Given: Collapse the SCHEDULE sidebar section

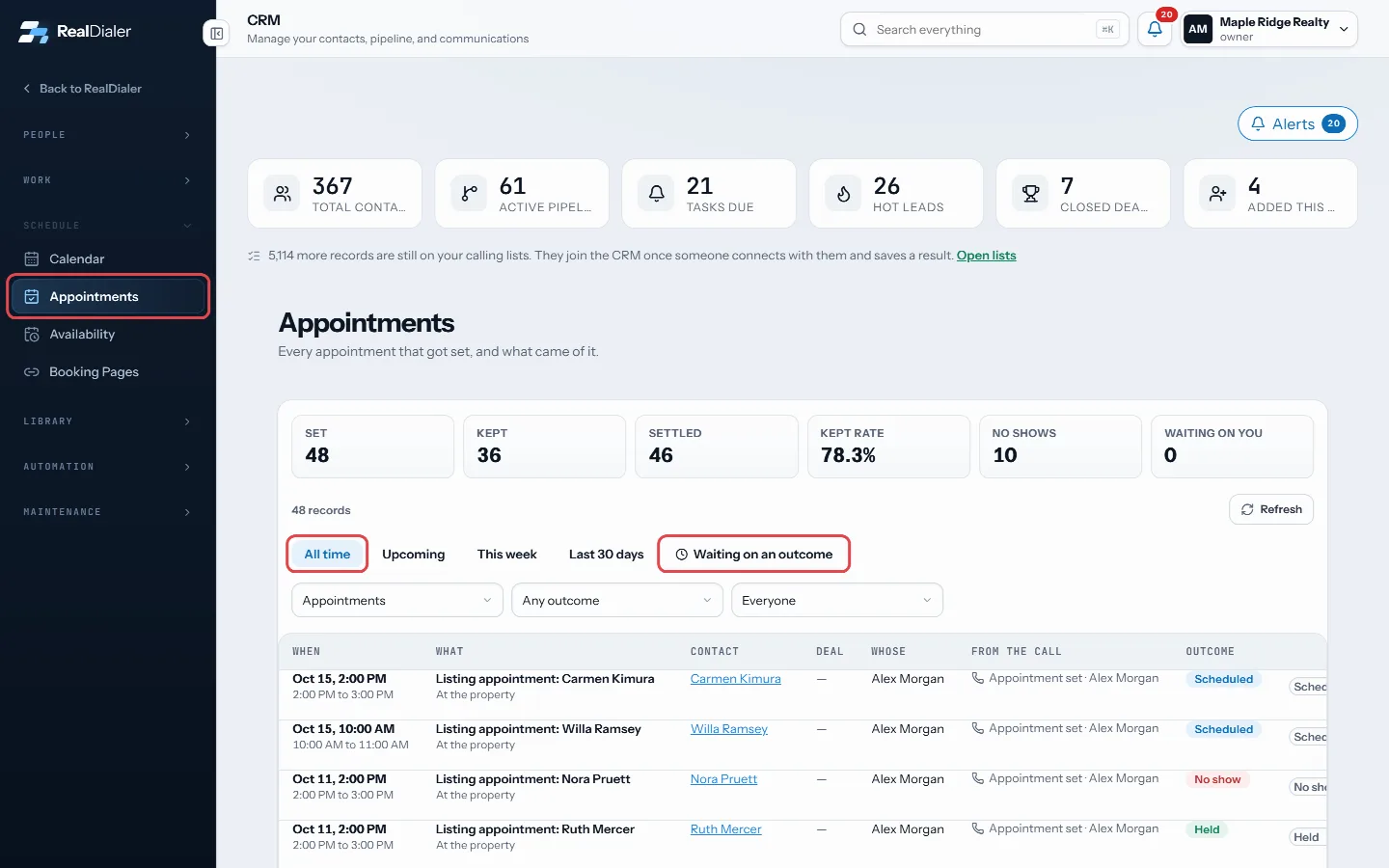Looking at the screenshot, I should 107,226.
